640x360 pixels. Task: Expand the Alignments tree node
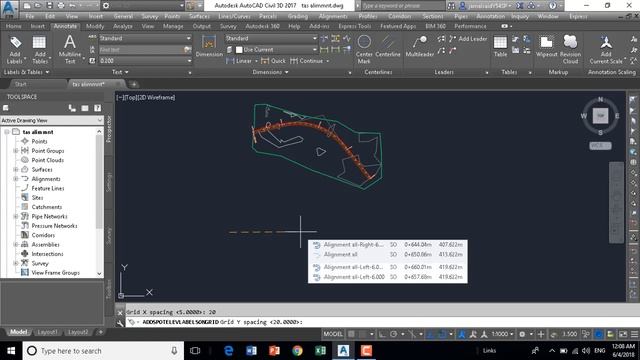tap(16, 179)
